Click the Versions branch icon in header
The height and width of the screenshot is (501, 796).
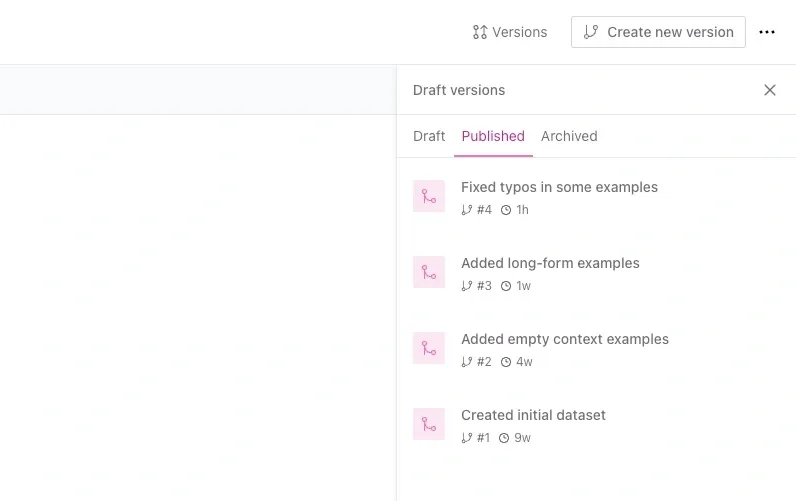[x=480, y=32]
